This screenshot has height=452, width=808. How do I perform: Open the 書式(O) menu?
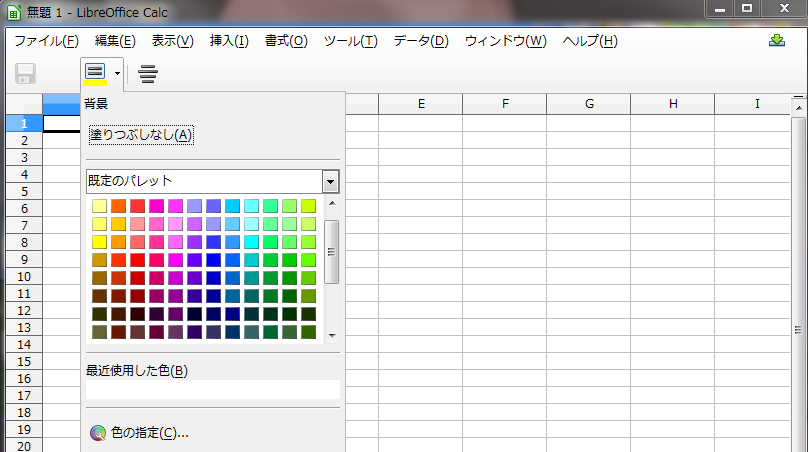[x=286, y=41]
